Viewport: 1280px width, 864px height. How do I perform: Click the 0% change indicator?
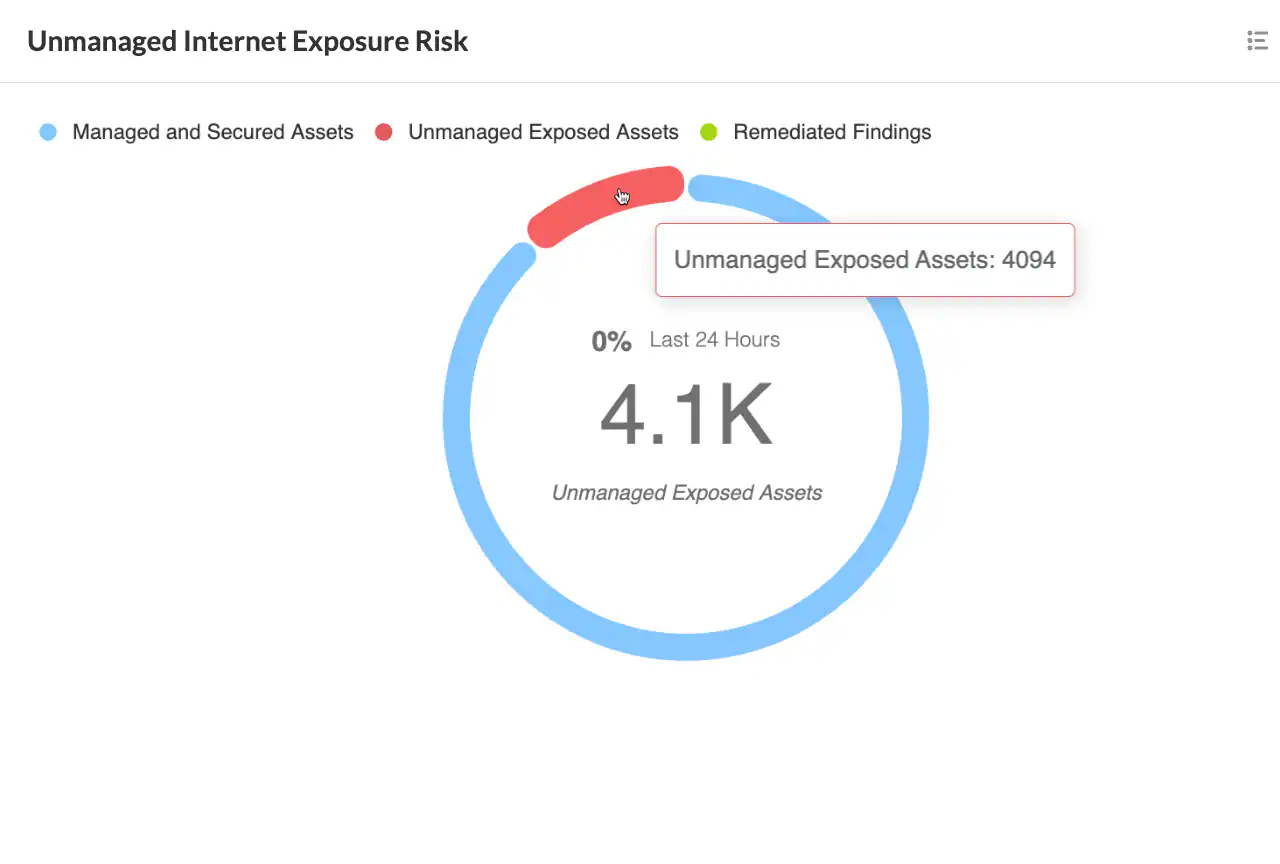611,341
